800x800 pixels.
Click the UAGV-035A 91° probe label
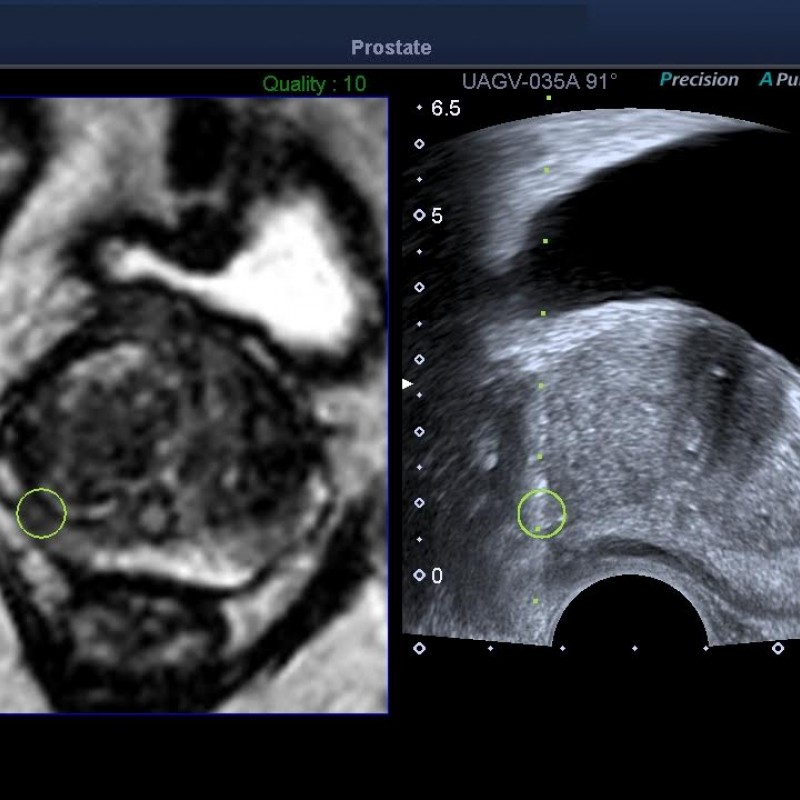pyautogui.click(x=539, y=82)
